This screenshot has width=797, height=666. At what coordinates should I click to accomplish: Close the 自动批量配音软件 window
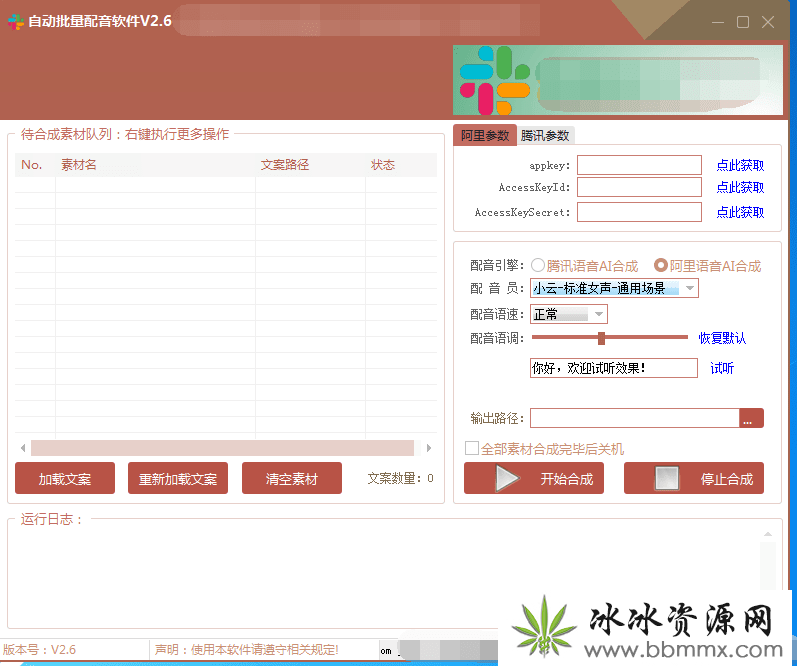768,22
